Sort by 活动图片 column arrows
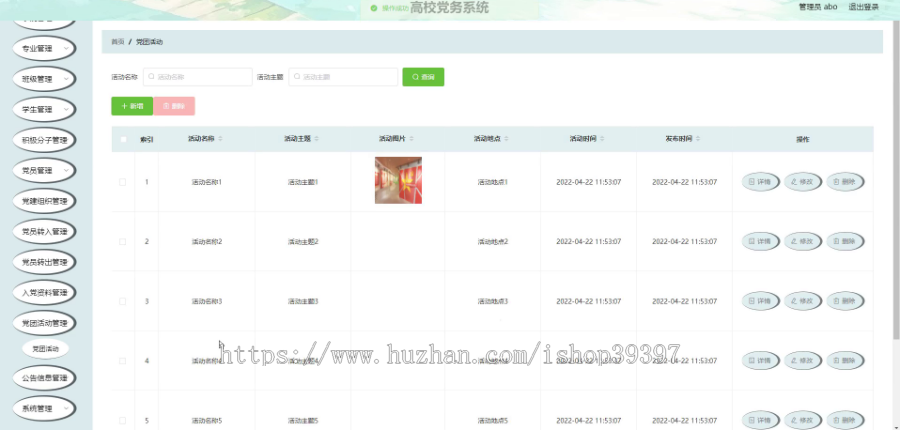The width and height of the screenshot is (900, 430). coord(412,139)
